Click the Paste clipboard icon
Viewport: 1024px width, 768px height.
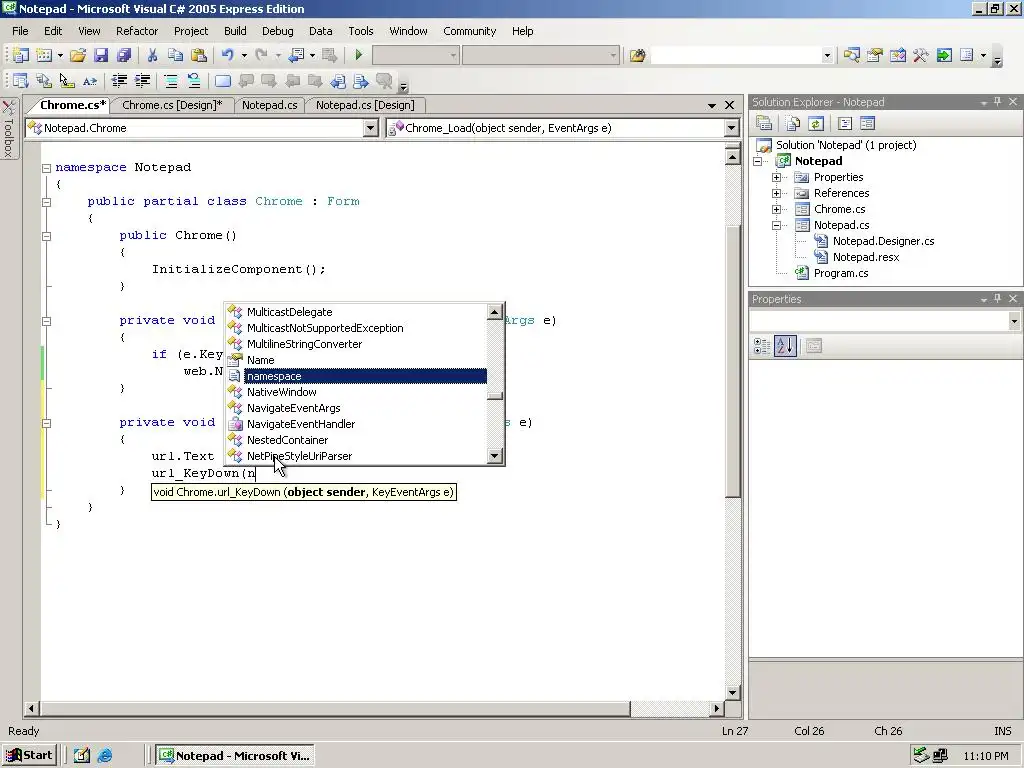point(199,56)
